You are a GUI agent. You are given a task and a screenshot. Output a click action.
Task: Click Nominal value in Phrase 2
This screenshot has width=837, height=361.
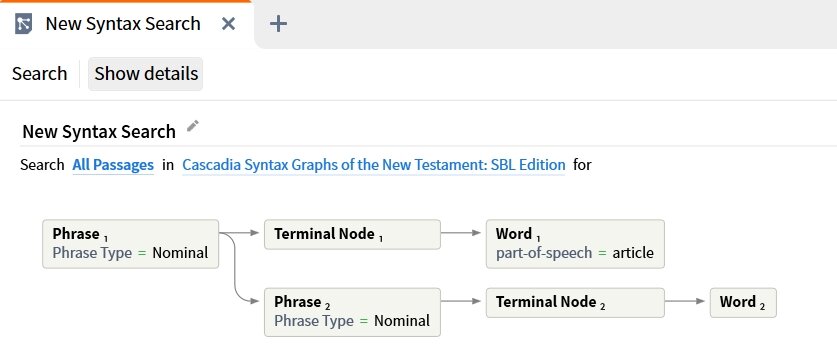[x=402, y=321]
